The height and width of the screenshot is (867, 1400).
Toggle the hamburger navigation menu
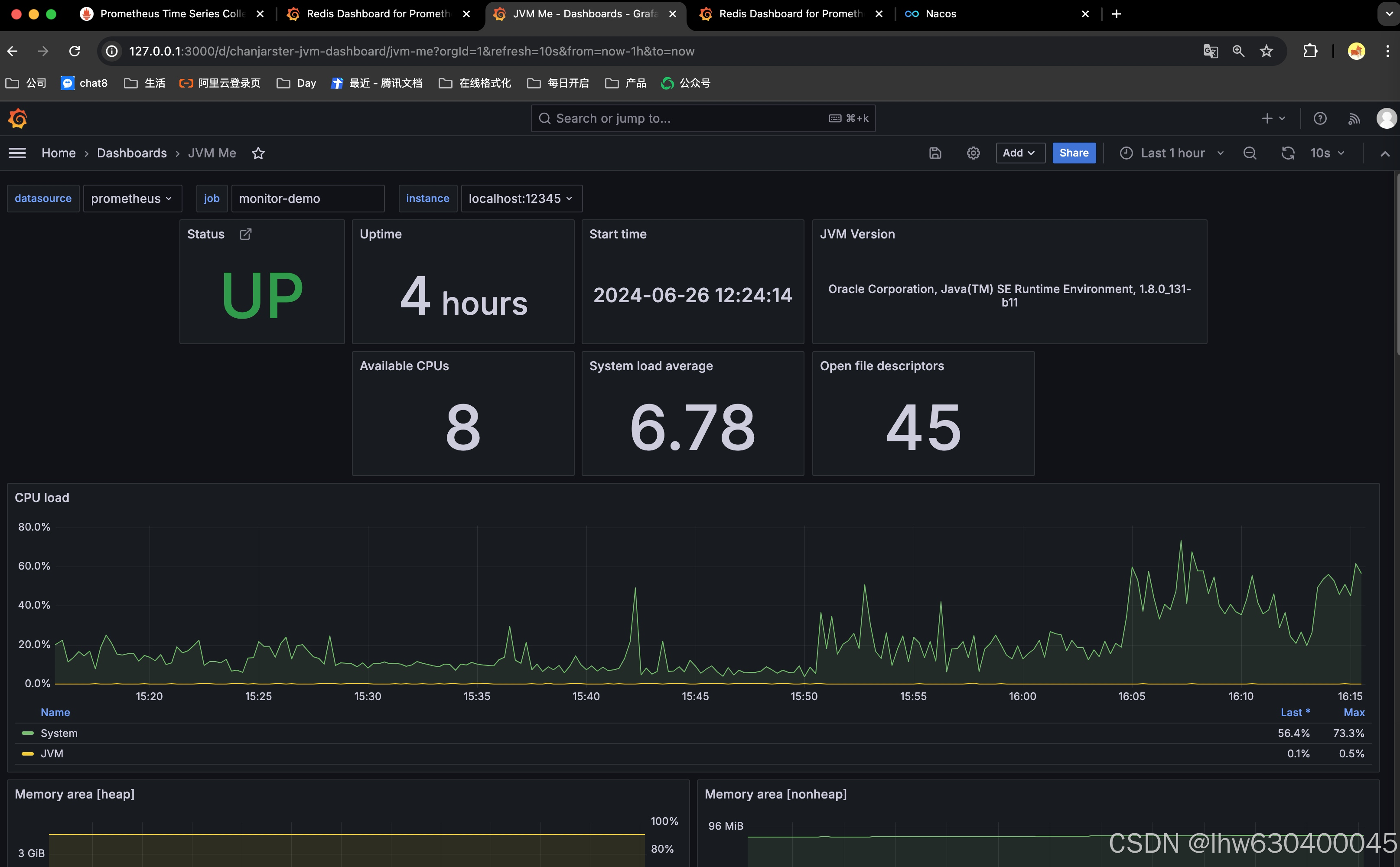coord(17,153)
